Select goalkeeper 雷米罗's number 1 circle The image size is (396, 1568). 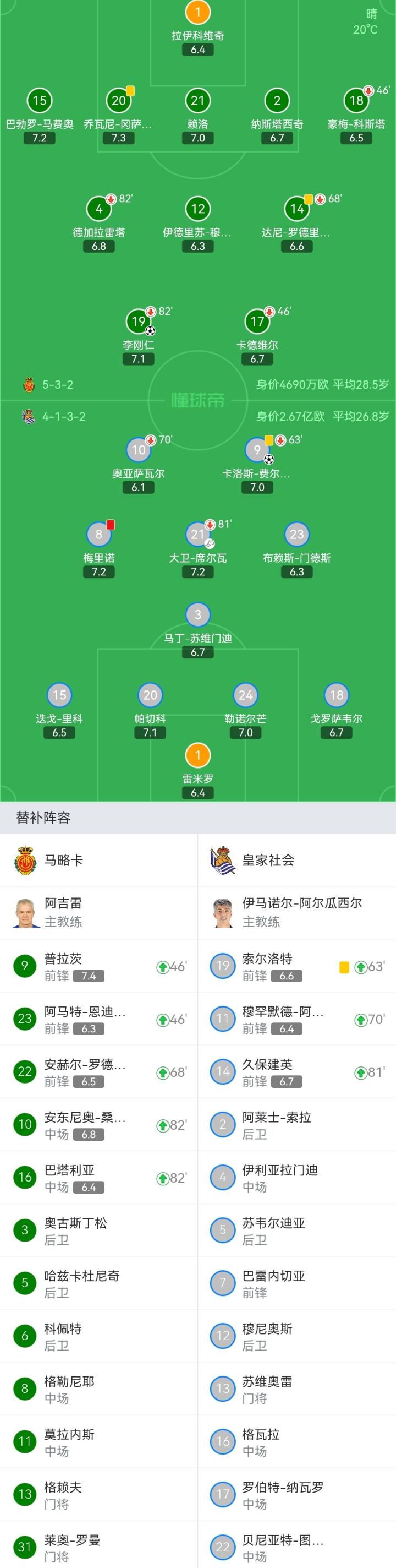pyautogui.click(x=197, y=755)
